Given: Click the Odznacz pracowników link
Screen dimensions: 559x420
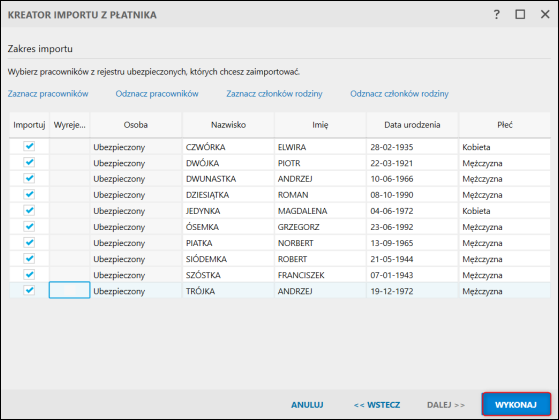Looking at the screenshot, I should click(157, 94).
